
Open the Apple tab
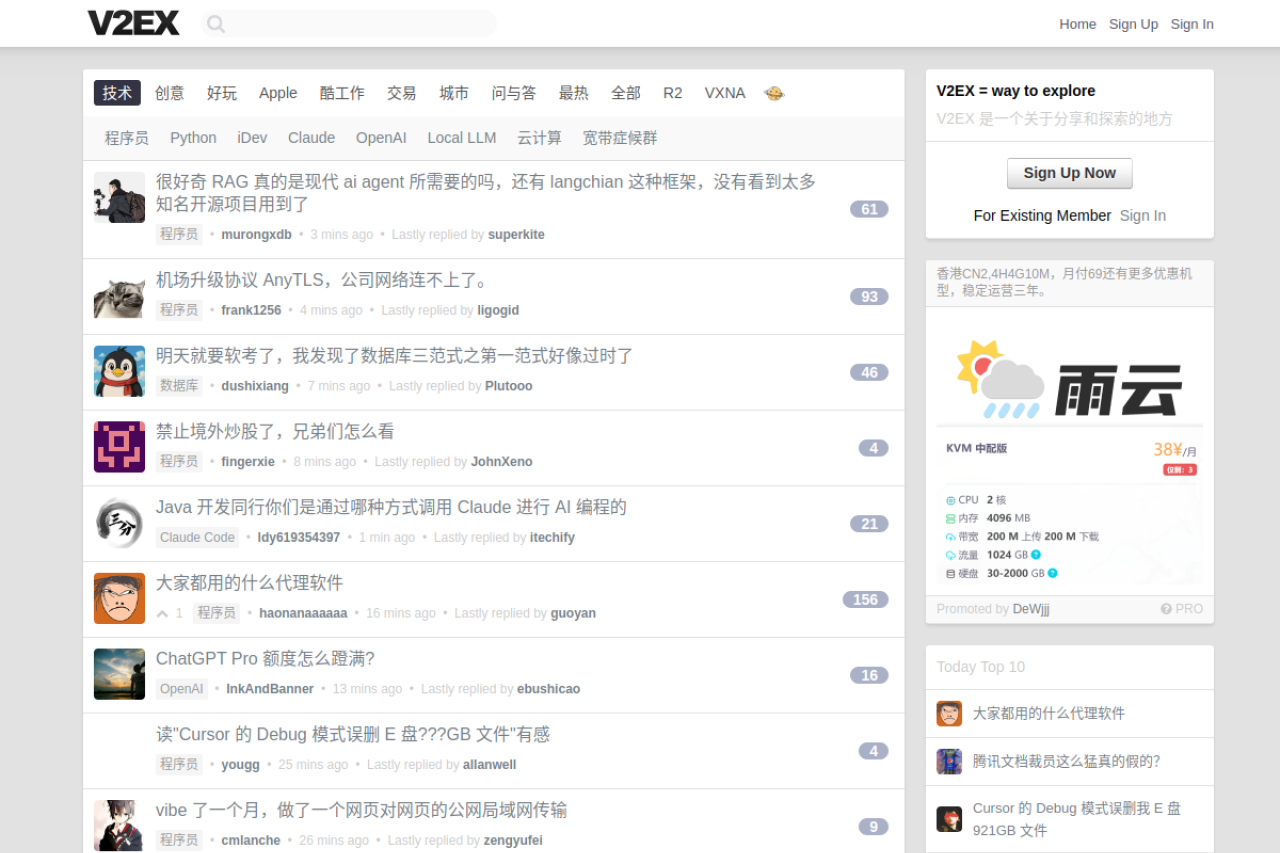[278, 93]
